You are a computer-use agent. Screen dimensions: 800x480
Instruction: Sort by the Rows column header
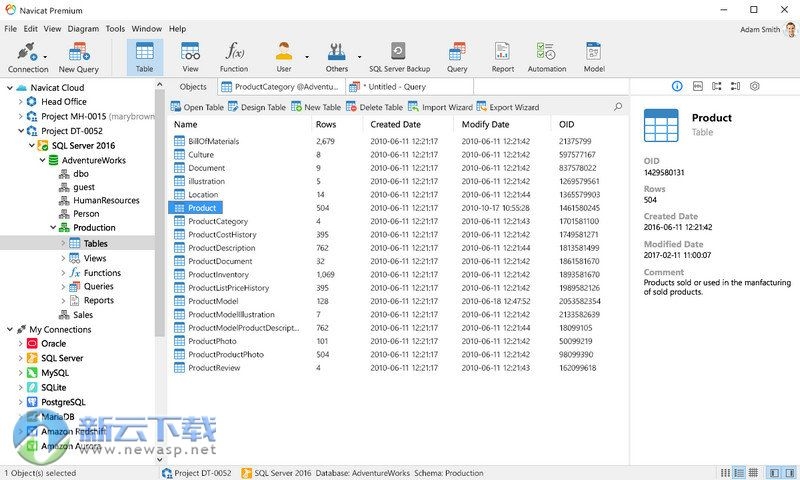coord(337,124)
